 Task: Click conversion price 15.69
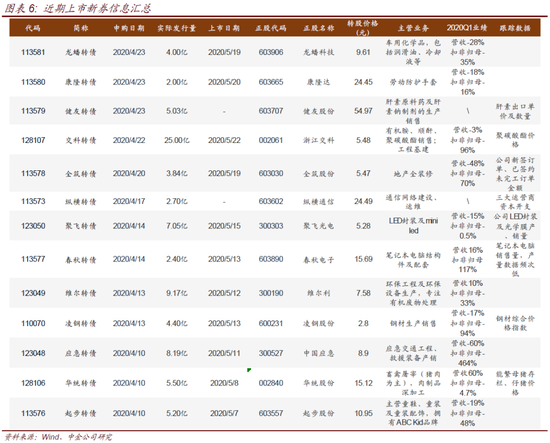tap(363, 259)
